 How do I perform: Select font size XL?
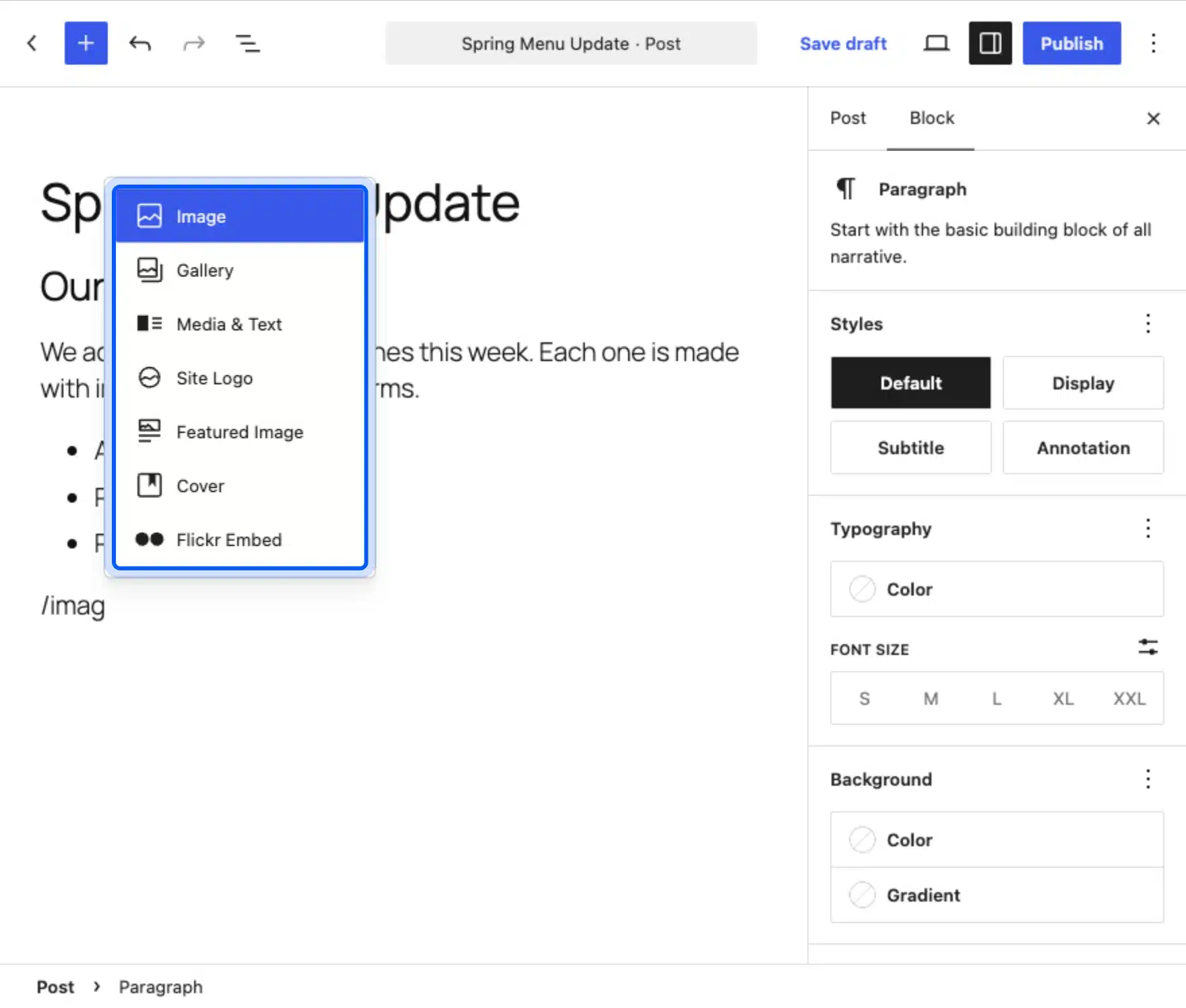pyautogui.click(x=1063, y=698)
